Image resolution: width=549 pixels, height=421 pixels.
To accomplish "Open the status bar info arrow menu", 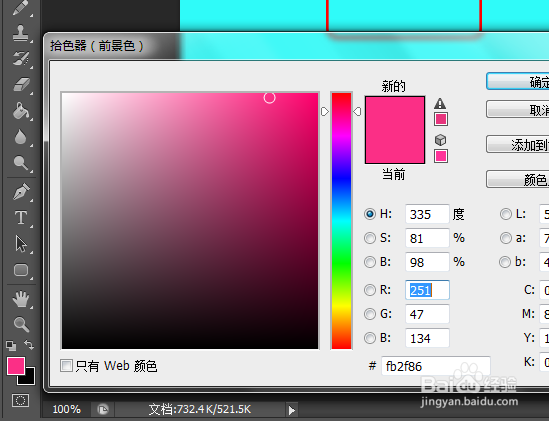I will click(291, 410).
